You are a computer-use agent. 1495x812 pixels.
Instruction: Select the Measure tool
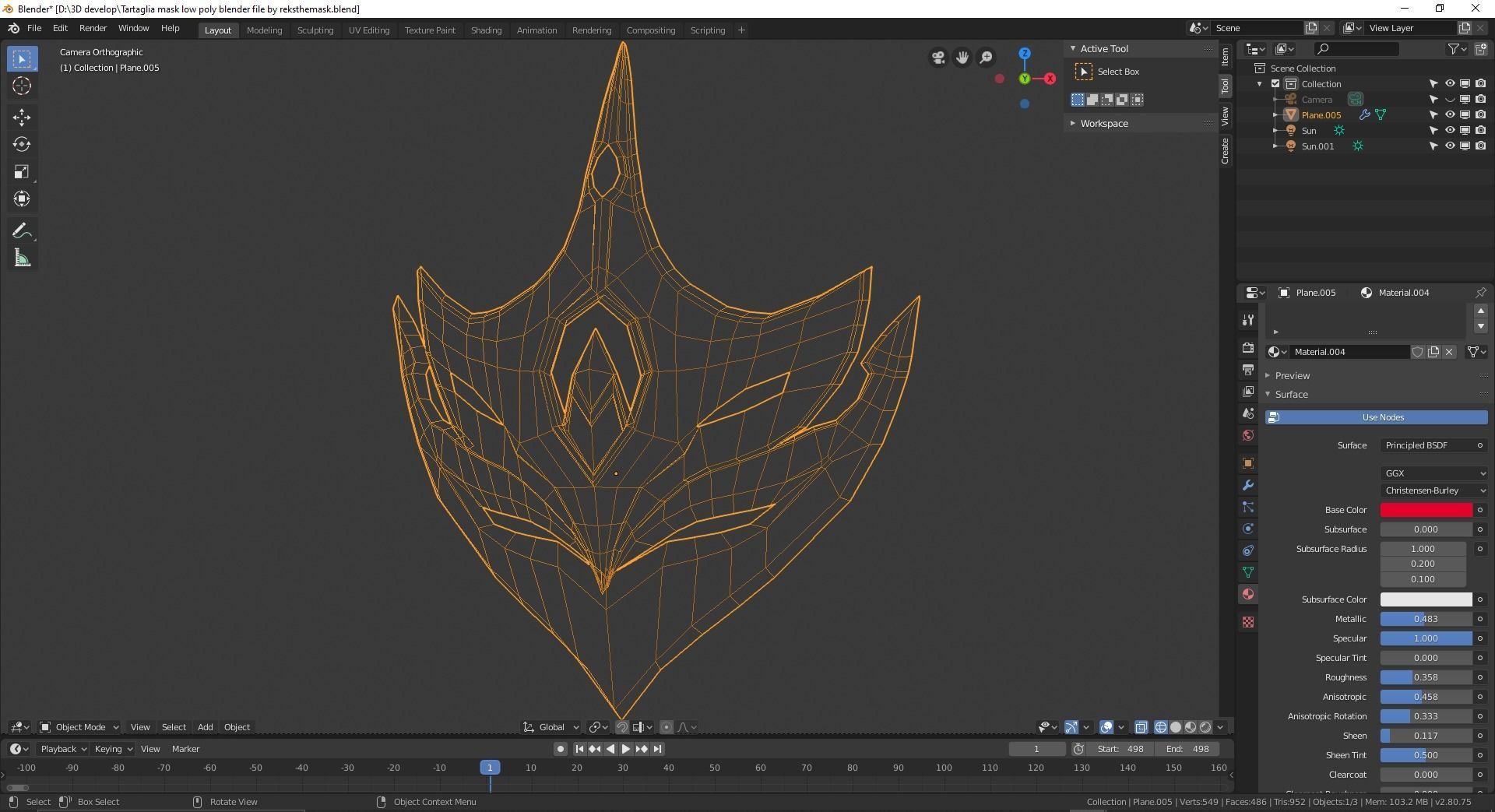pos(22,258)
